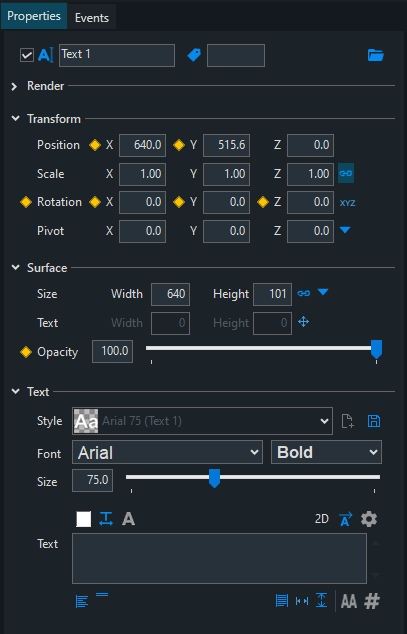
Task: Click the Position X value field
Action: (142, 145)
